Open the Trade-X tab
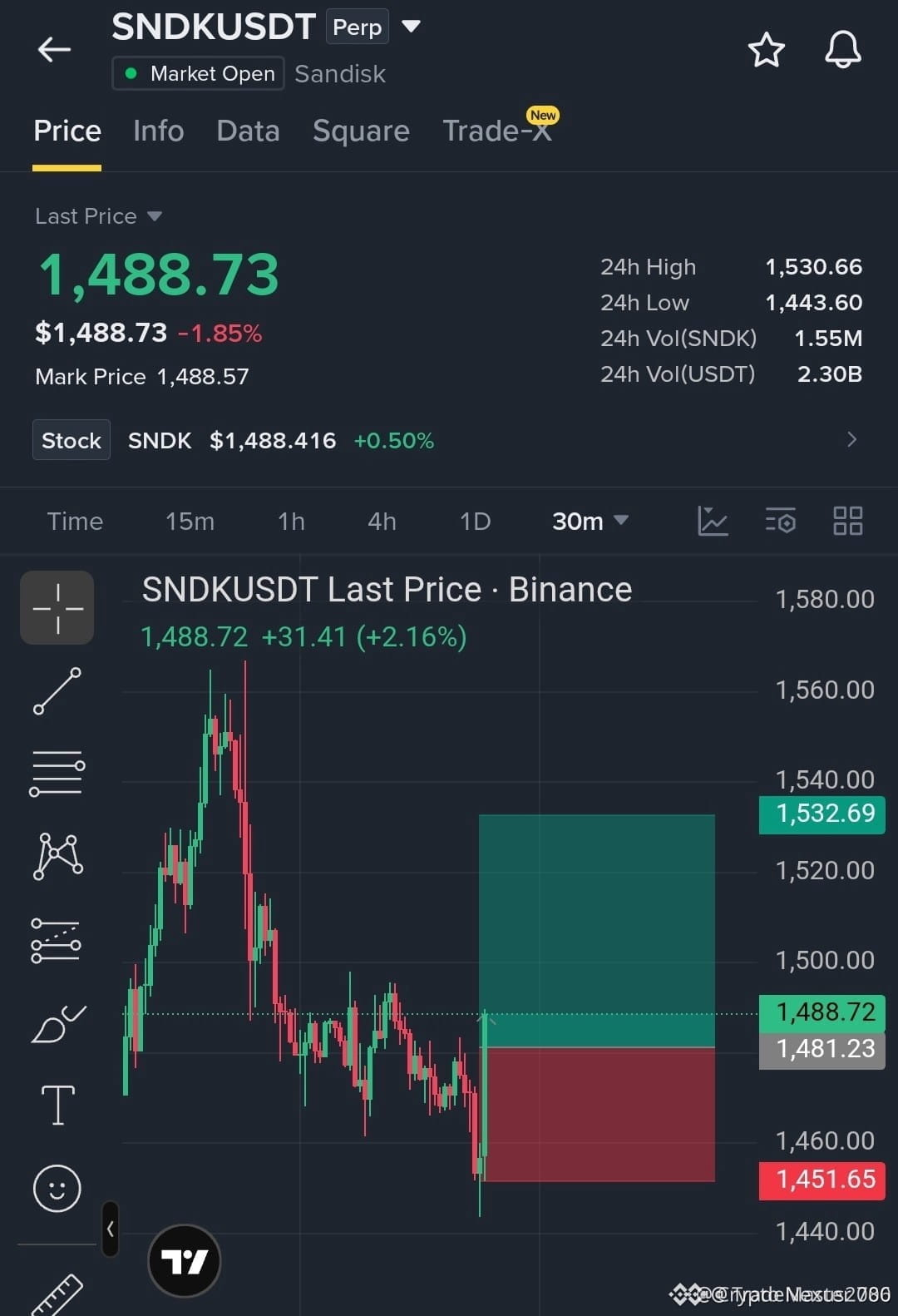This screenshot has height=1316, width=898. point(498,130)
